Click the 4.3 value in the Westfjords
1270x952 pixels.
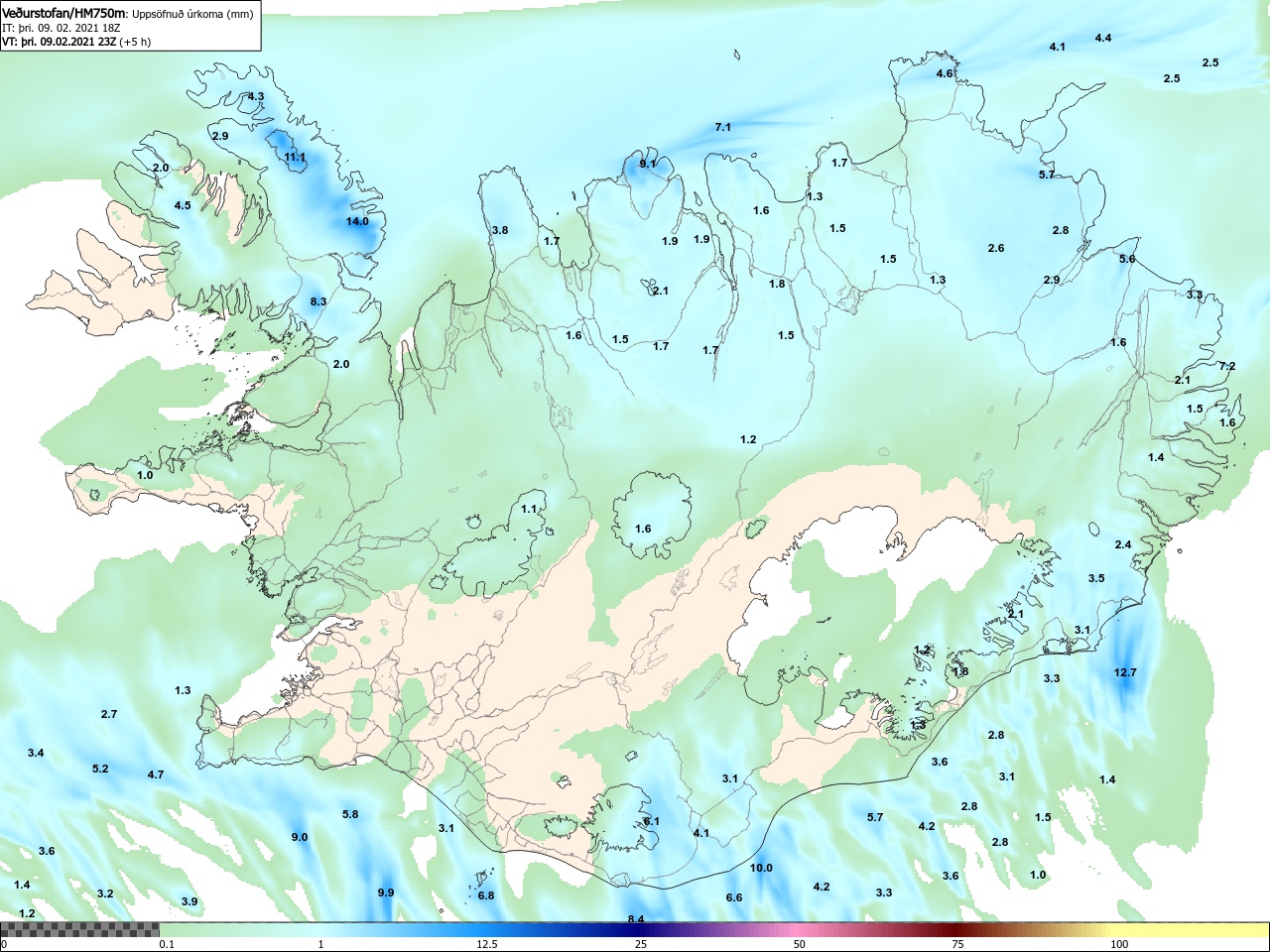[x=256, y=96]
